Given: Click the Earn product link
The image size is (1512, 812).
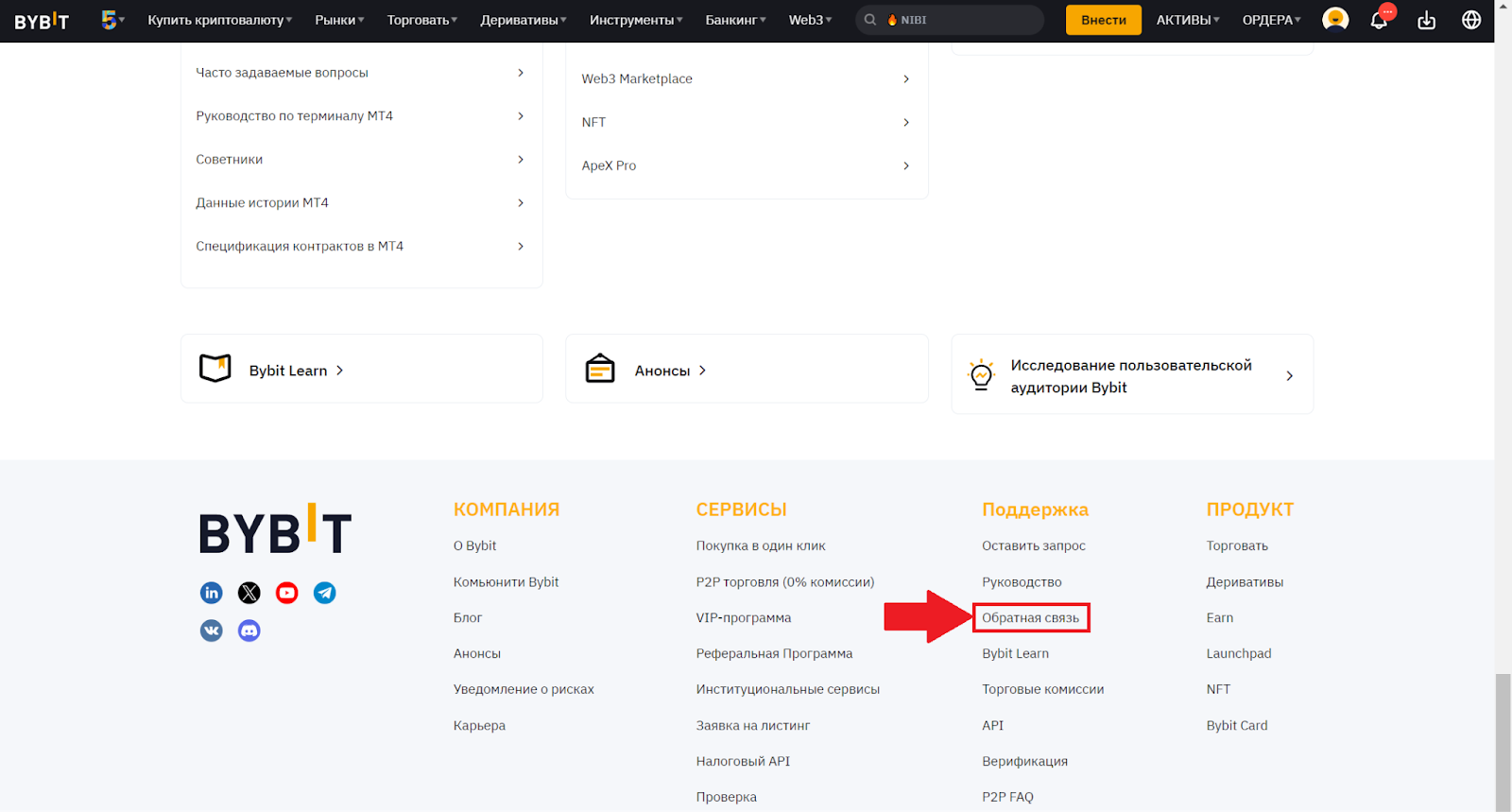Looking at the screenshot, I should pyautogui.click(x=1220, y=618).
